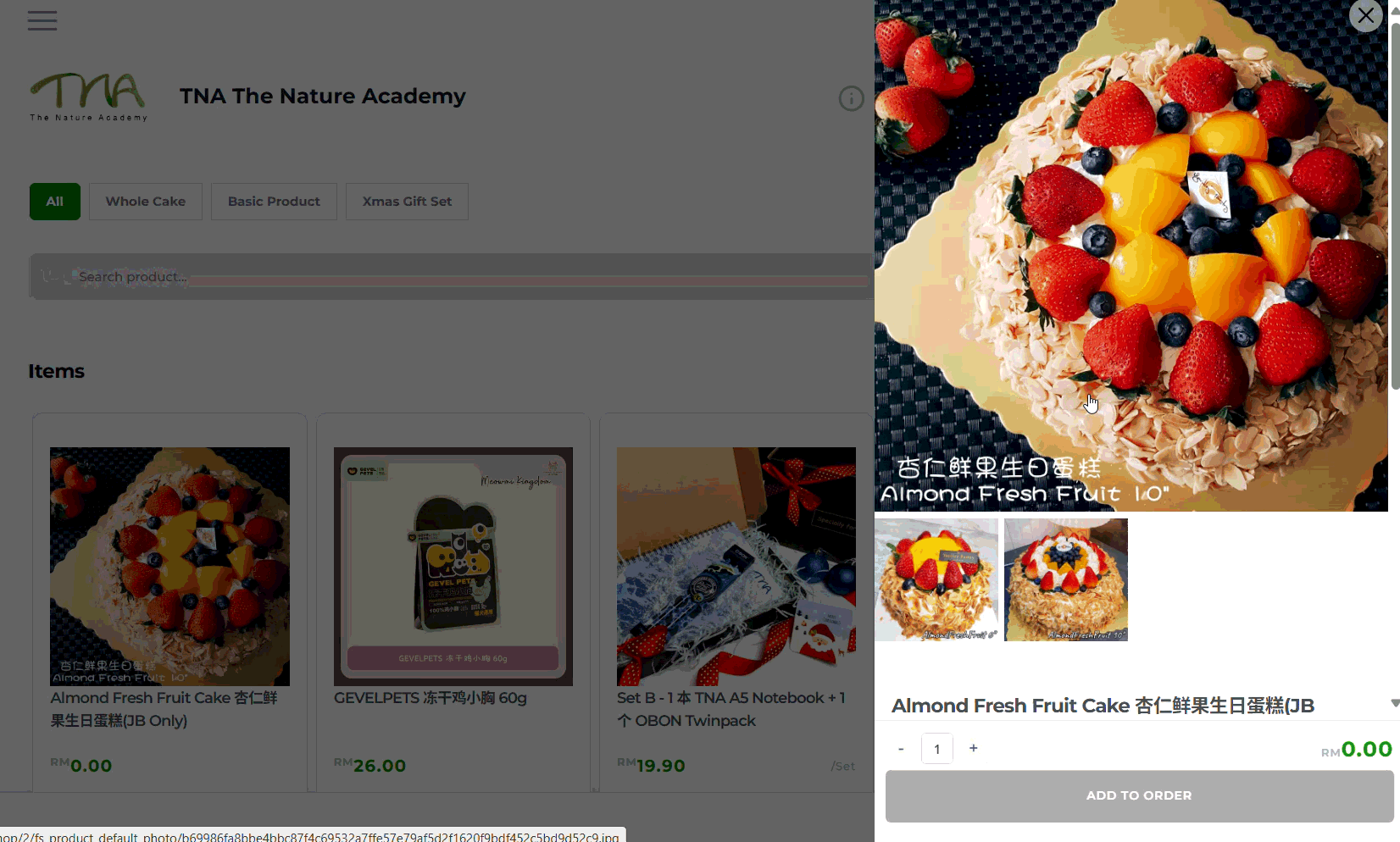This screenshot has height=842, width=1400.
Task: Click the store info icon
Action: click(851, 99)
